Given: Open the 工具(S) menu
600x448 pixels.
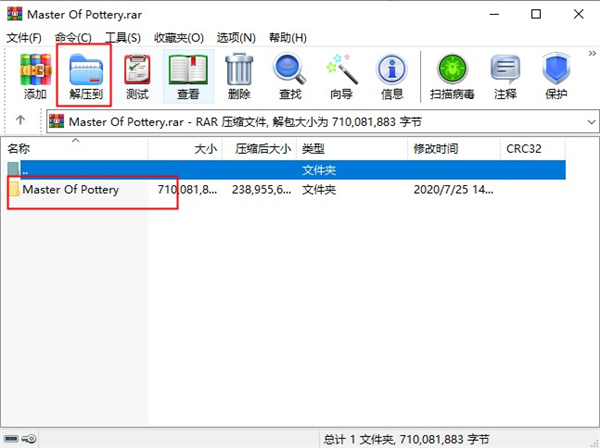Looking at the screenshot, I should click(x=123, y=37).
